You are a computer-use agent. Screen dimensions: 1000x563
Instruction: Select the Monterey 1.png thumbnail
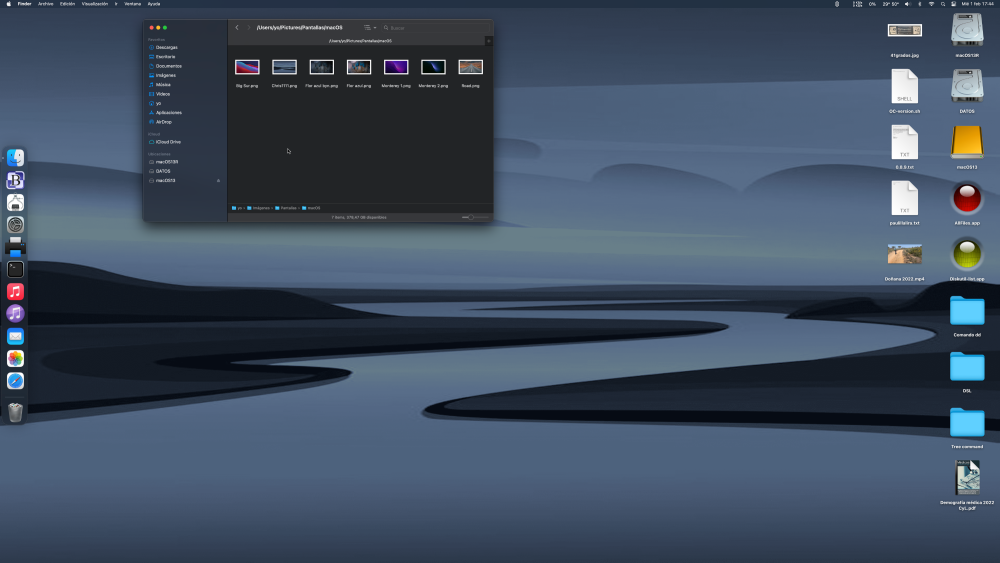[396, 67]
